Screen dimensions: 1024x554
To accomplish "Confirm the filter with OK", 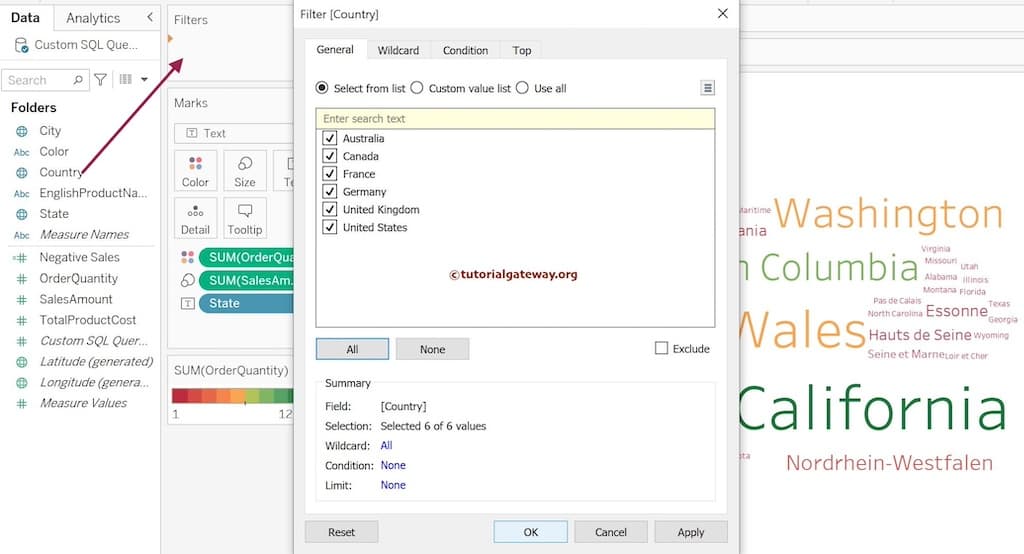I will 531,532.
